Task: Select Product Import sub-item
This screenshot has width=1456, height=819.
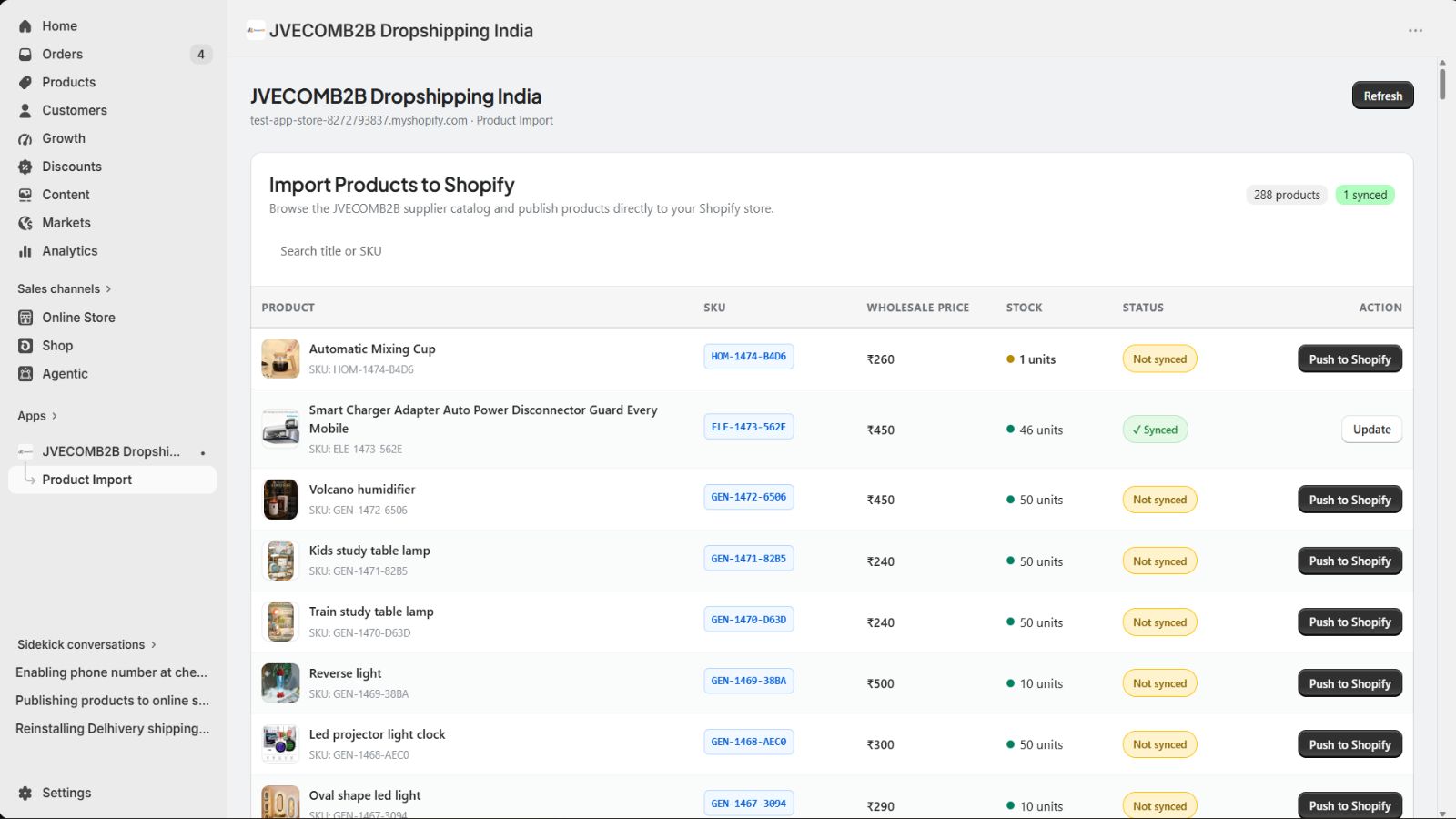Action: [x=113, y=480]
